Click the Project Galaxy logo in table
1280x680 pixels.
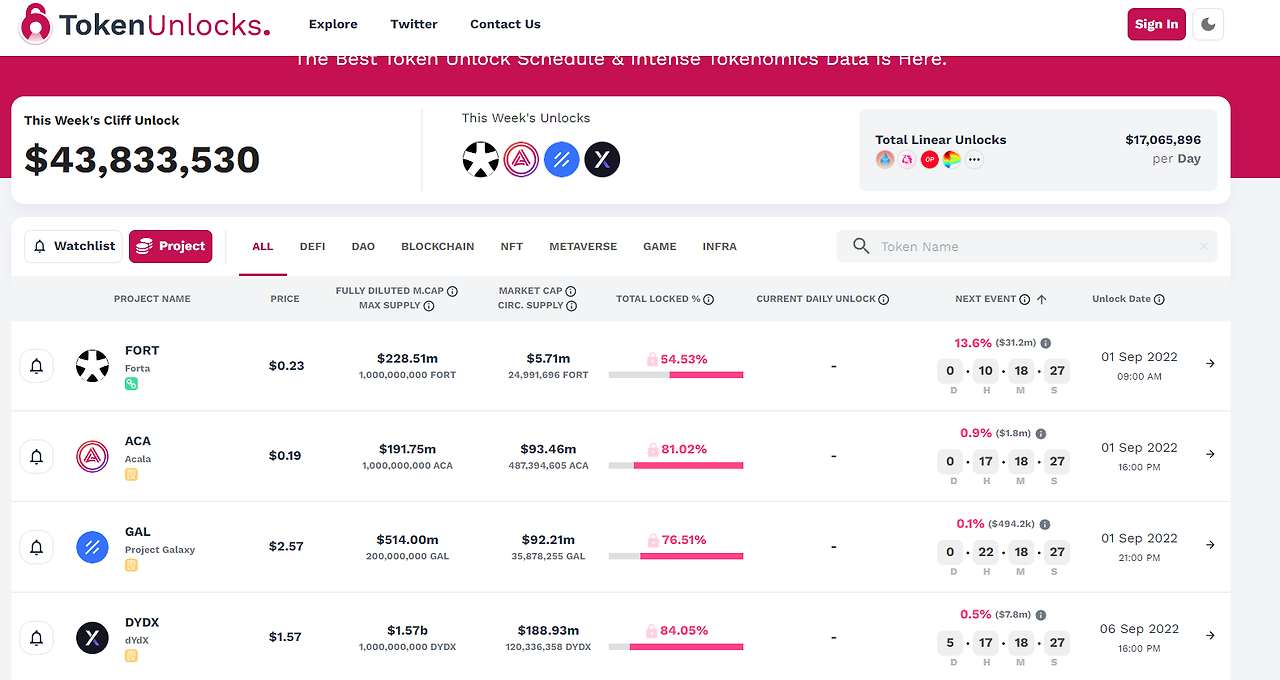click(93, 547)
